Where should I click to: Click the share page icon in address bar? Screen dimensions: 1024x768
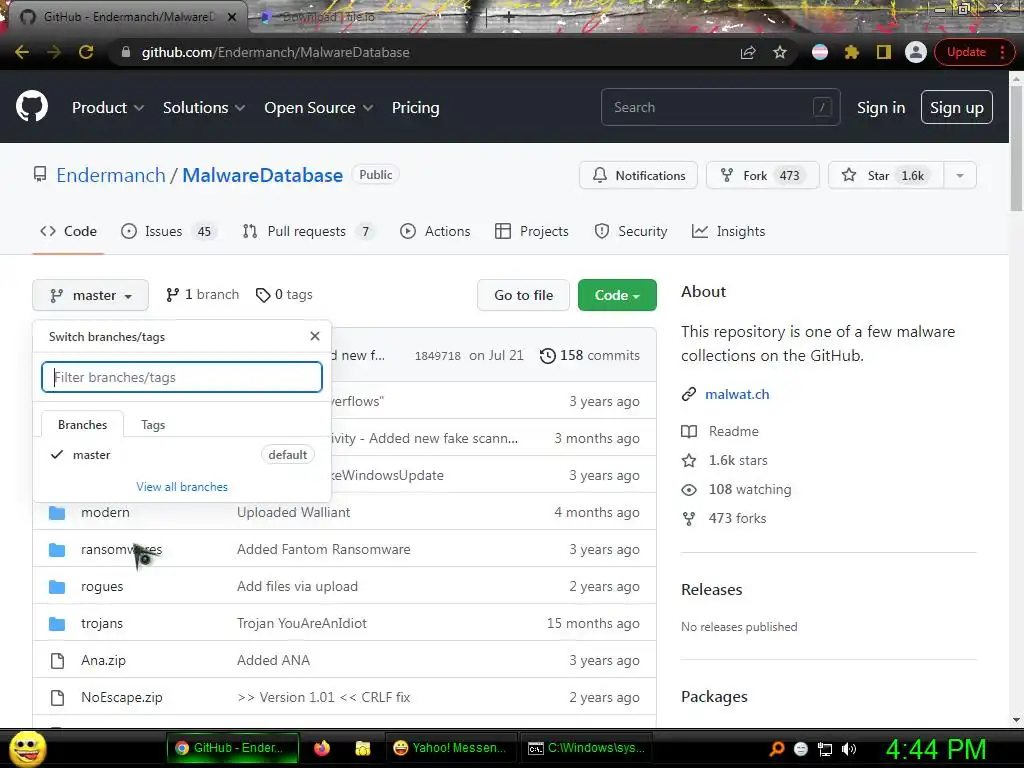748,52
